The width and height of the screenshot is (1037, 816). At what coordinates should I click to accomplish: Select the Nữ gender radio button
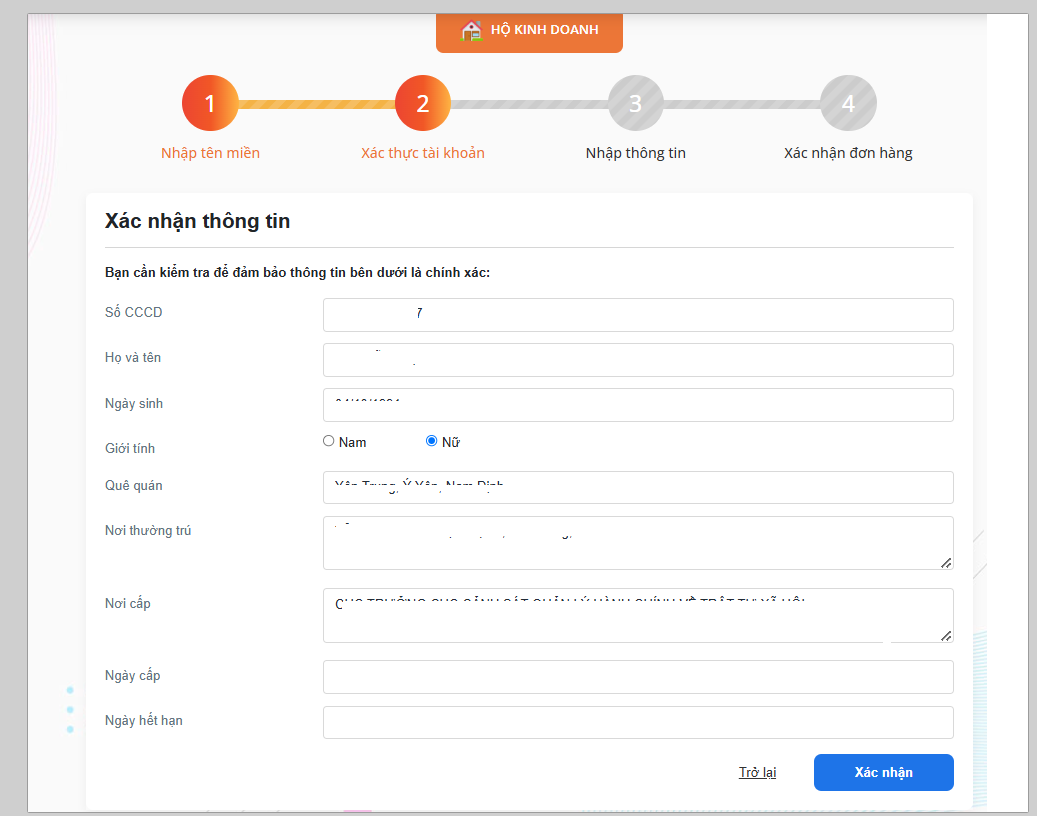432,441
